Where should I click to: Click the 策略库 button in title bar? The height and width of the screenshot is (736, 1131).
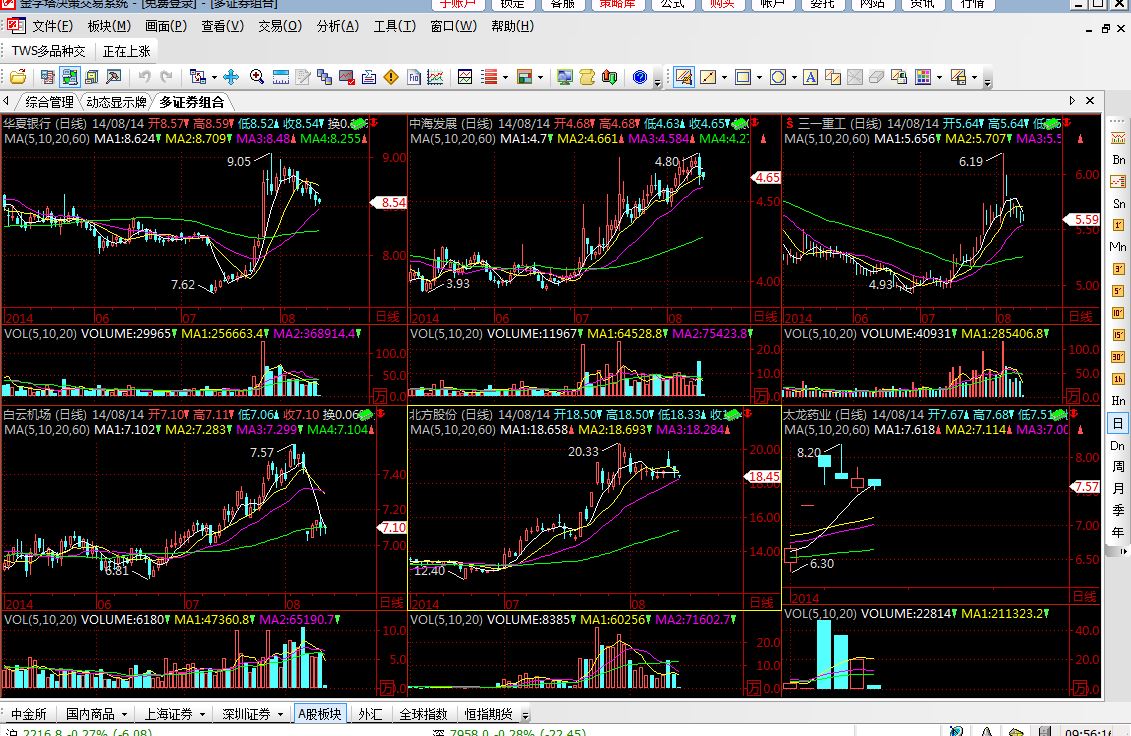pyautogui.click(x=617, y=4)
